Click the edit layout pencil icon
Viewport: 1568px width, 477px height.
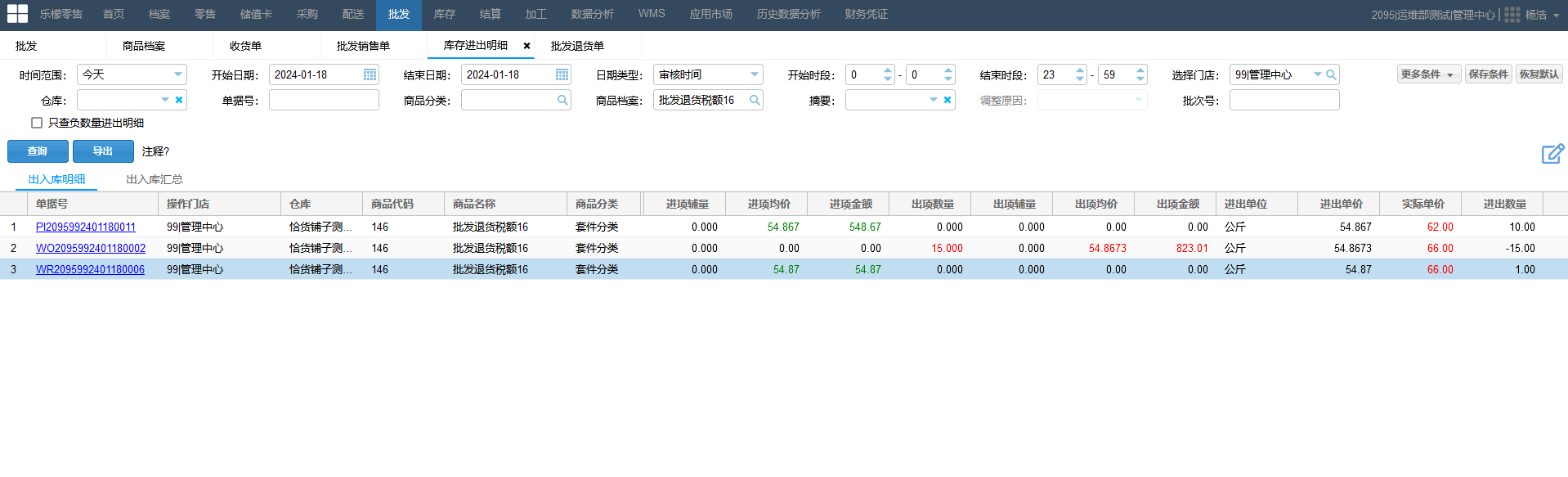1552,153
